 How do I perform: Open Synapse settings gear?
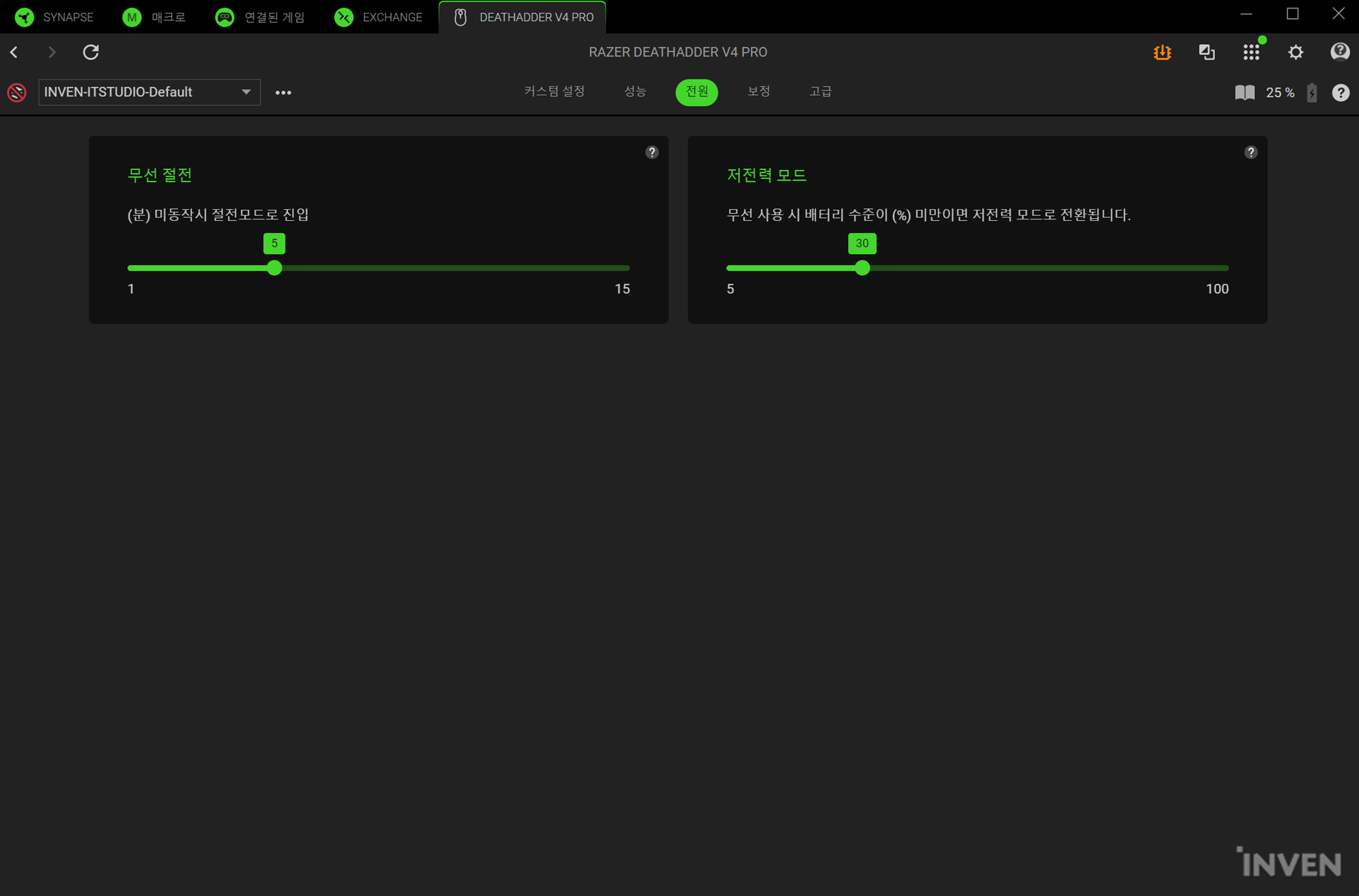pyautogui.click(x=1296, y=52)
